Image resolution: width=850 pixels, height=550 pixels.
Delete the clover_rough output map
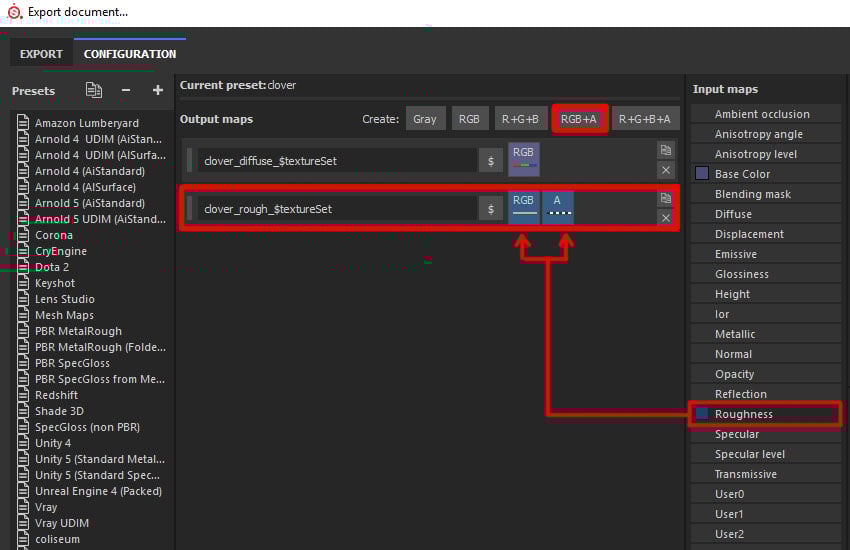(666, 218)
